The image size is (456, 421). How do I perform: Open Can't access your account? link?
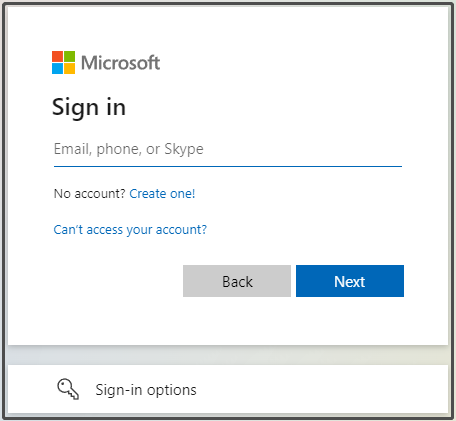pyautogui.click(x=130, y=230)
